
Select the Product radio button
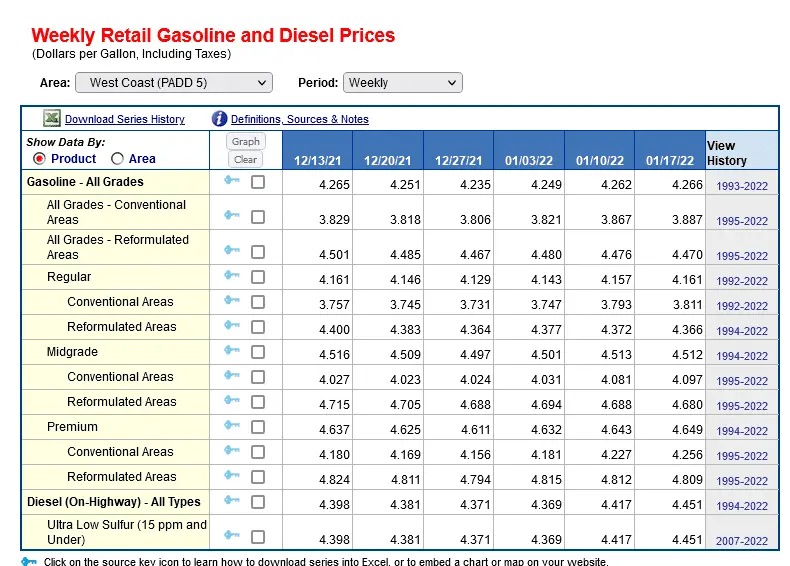click(x=39, y=159)
